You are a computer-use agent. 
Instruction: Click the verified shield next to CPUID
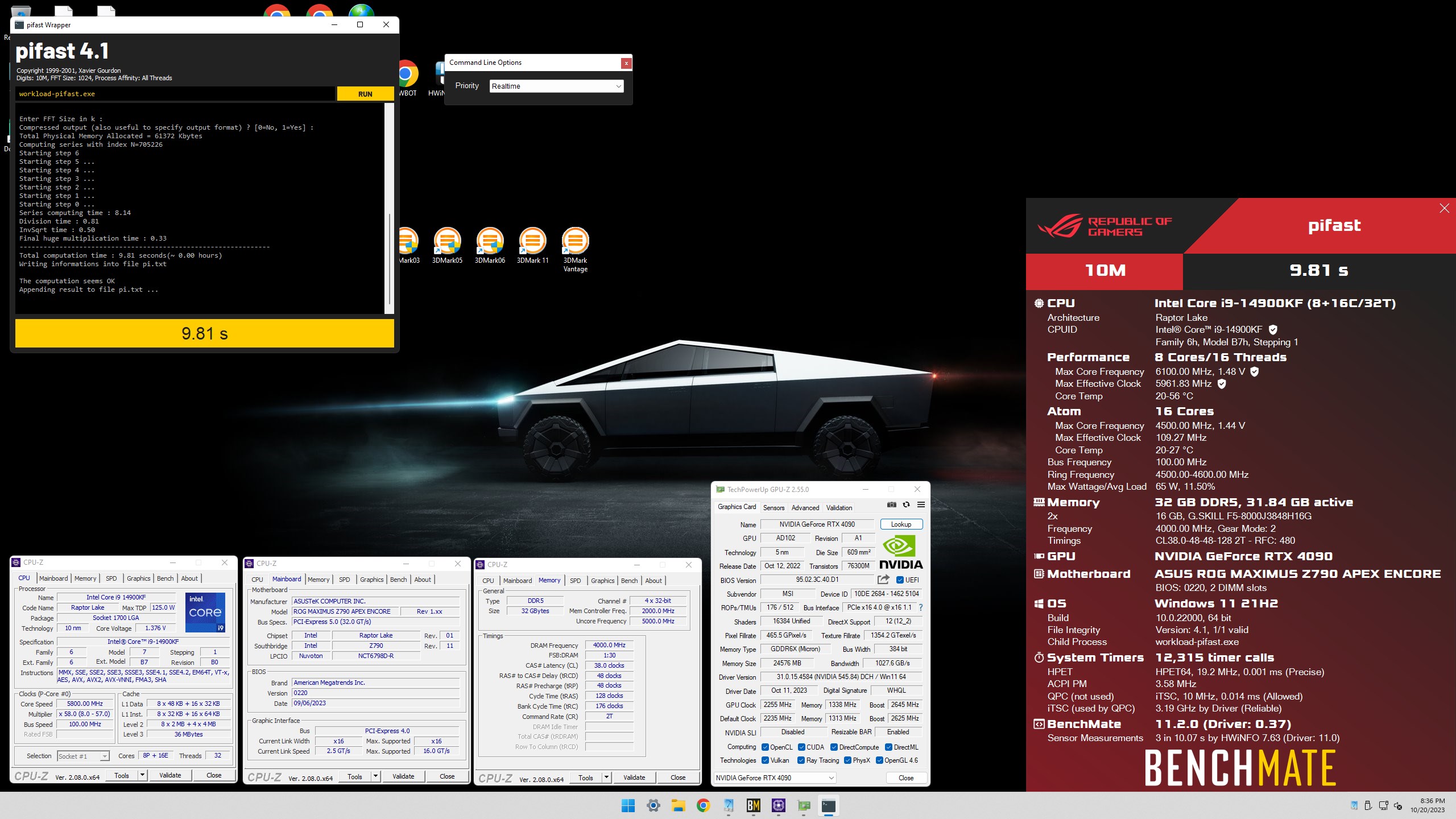[x=1273, y=329]
